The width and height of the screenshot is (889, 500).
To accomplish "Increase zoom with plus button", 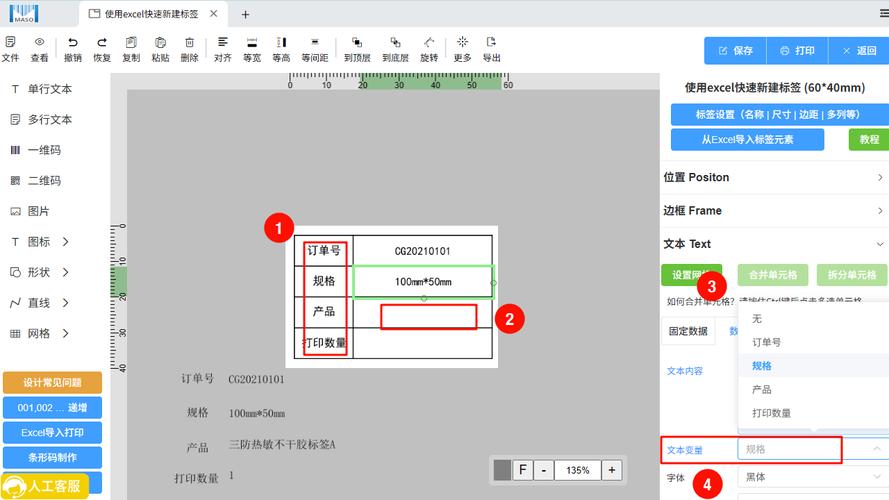I will tap(612, 470).
